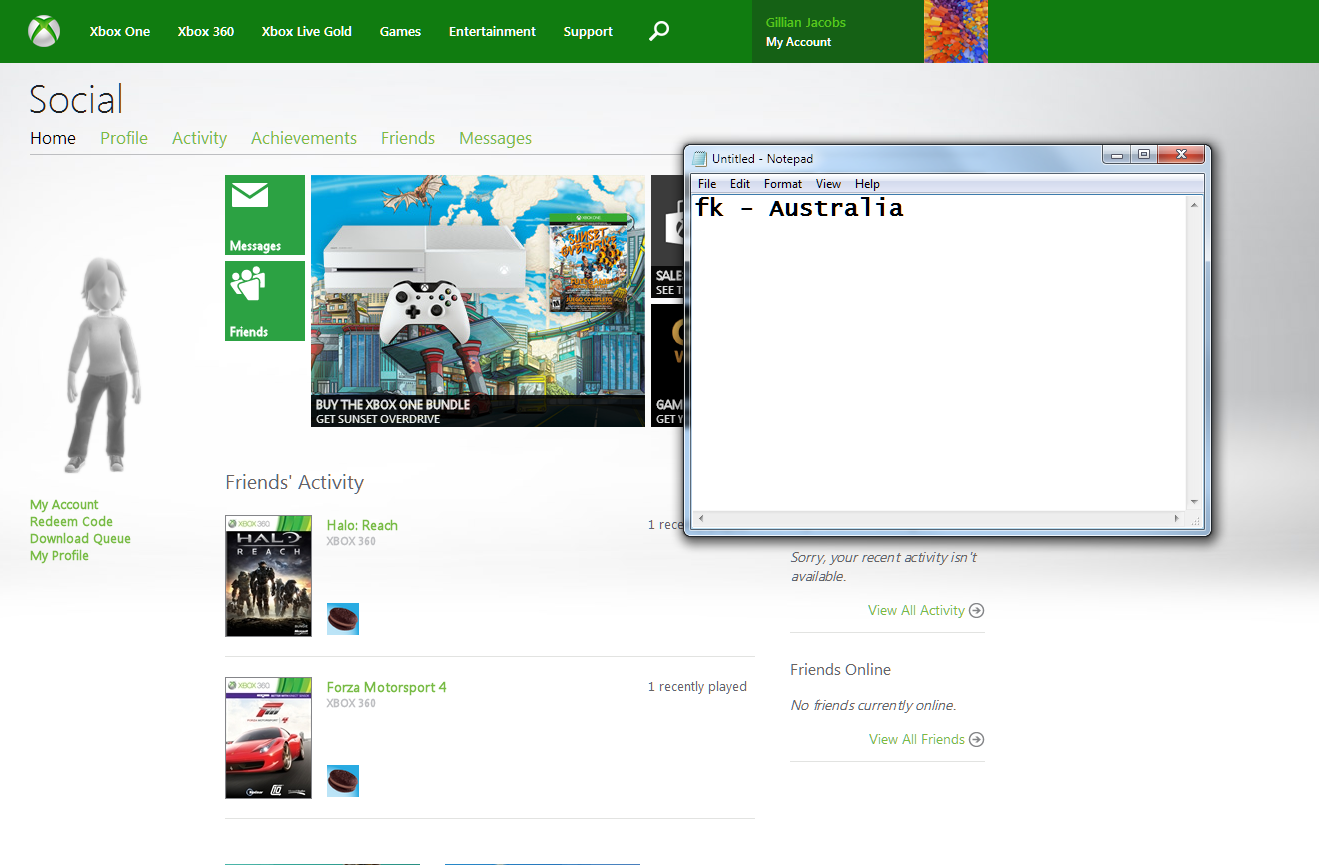1319x865 pixels.
Task: Switch to the Messages tab
Action: 495,138
